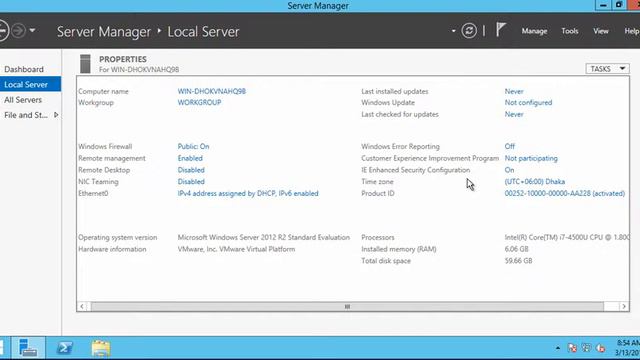Screen dimensions: 640x360
Task: Expand the File and Storage arrow
Action: pyautogui.click(x=56, y=115)
